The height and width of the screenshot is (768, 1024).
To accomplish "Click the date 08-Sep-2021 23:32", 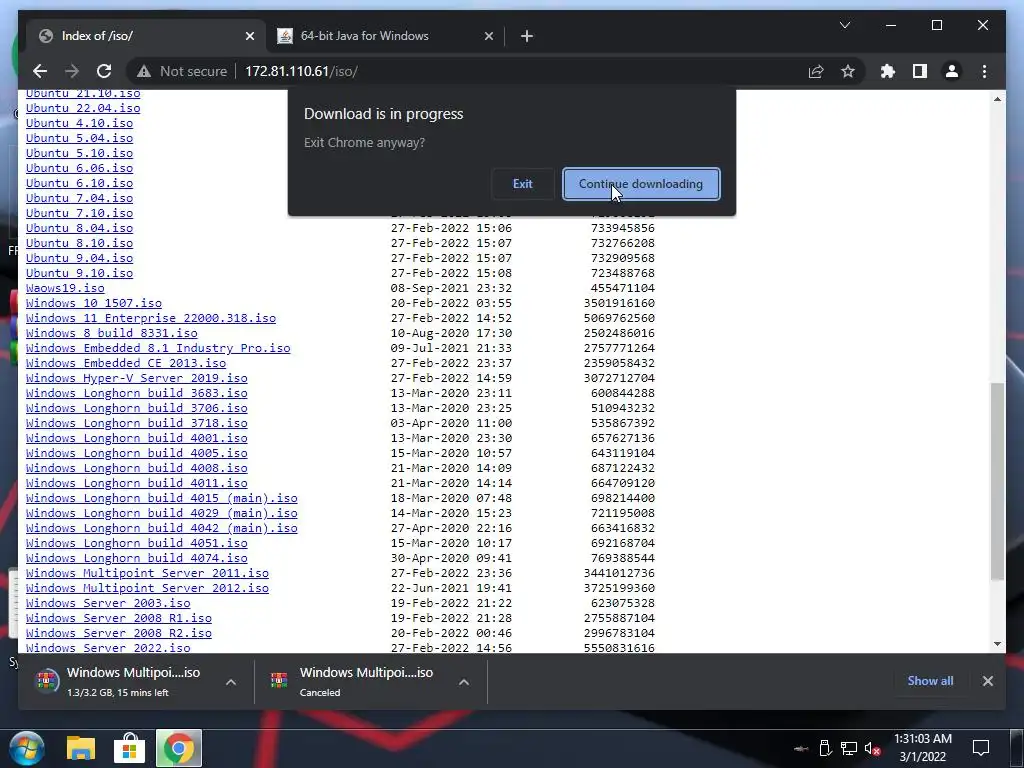I will tap(451, 289).
